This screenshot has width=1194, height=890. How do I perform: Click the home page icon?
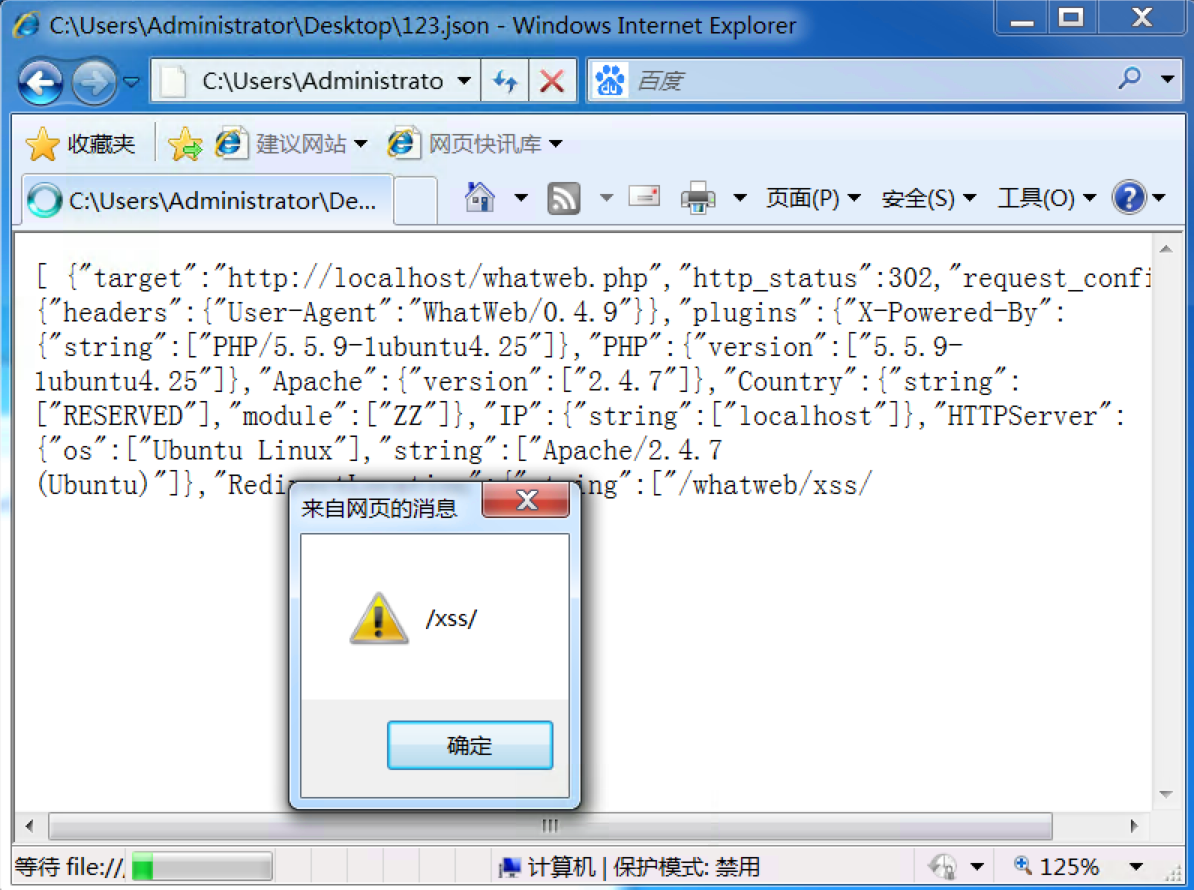tap(482, 197)
